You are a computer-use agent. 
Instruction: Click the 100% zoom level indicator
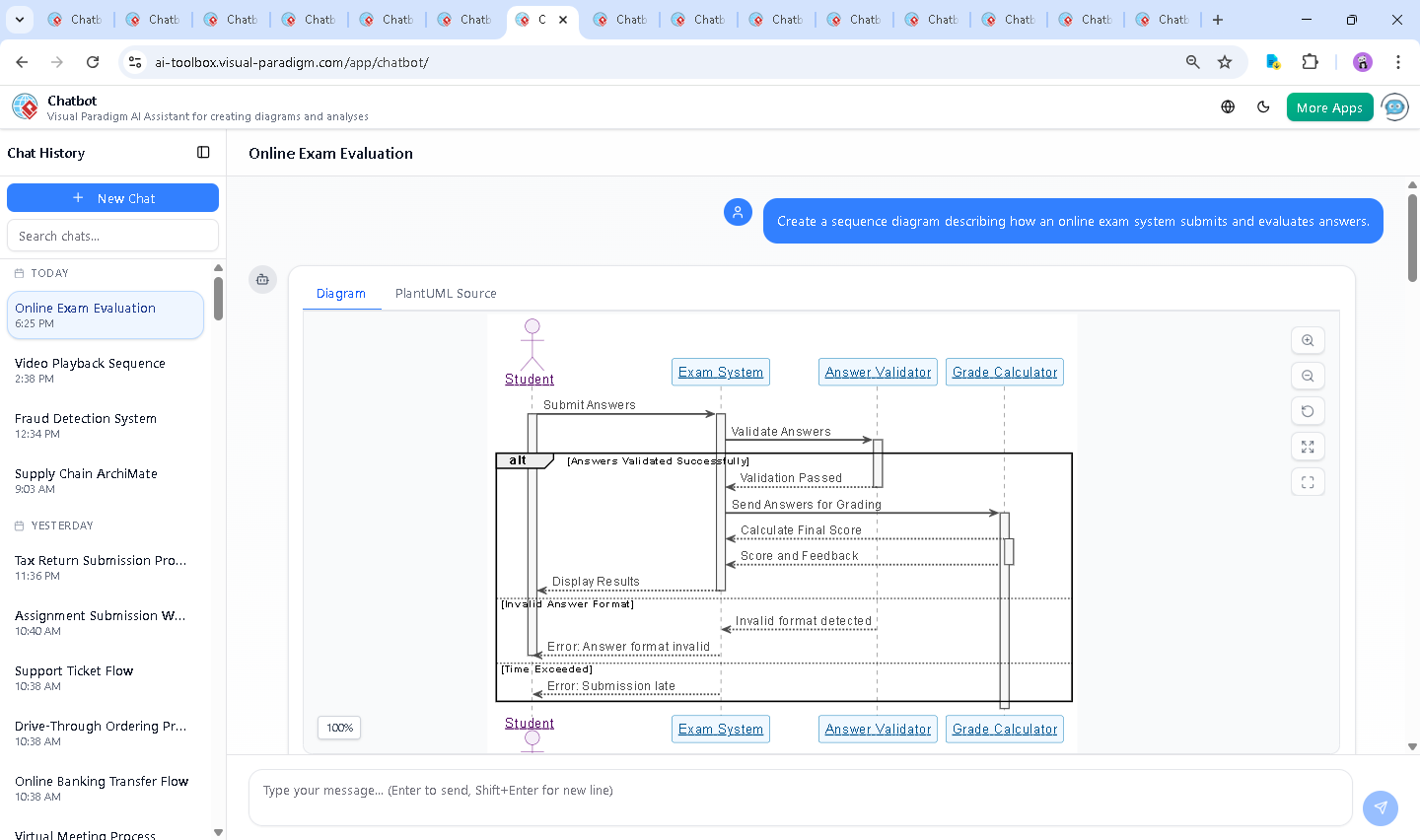(339, 728)
